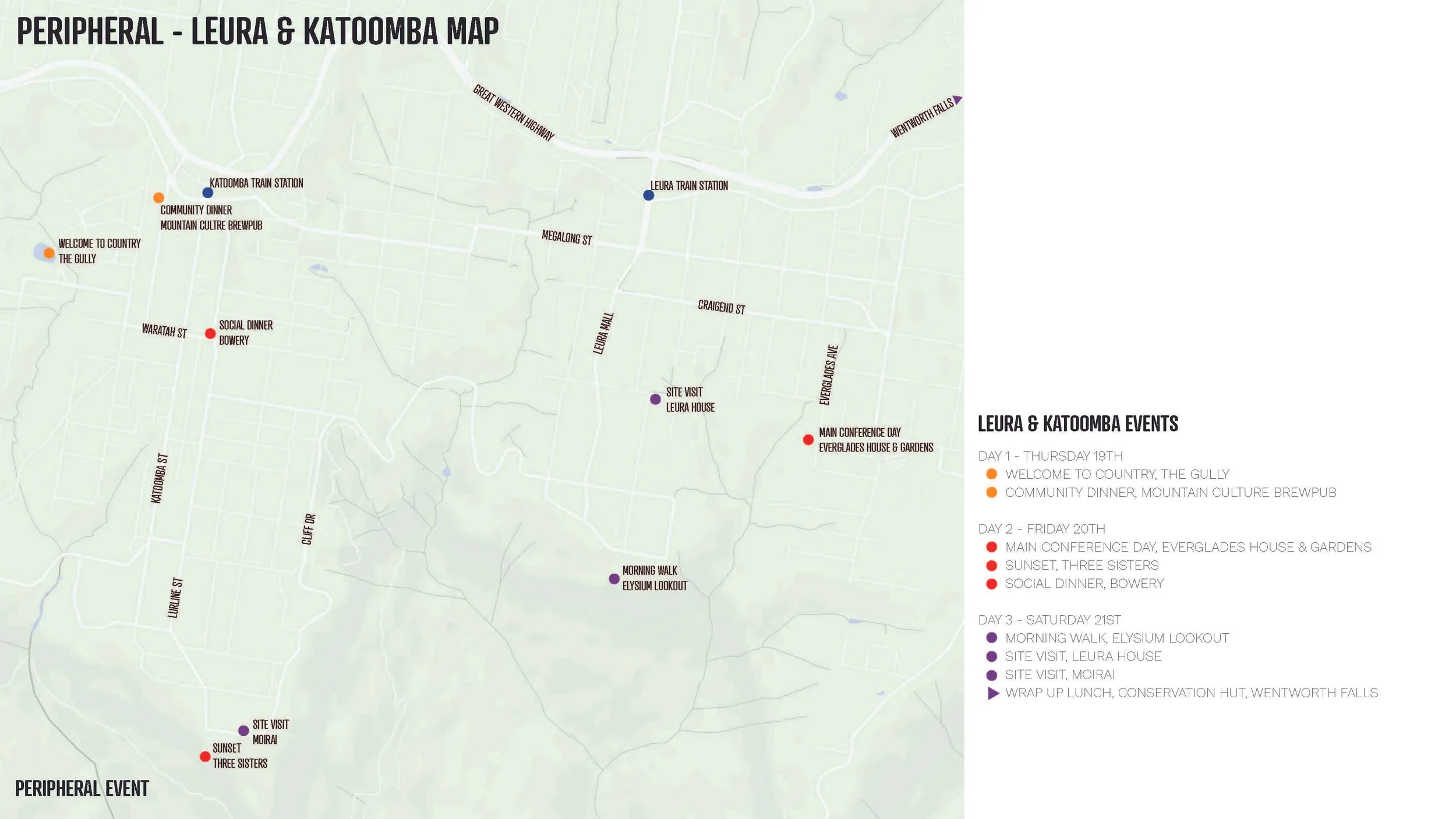
Task: Click the Leura & Katoomba Events heading
Action: pyautogui.click(x=1077, y=423)
